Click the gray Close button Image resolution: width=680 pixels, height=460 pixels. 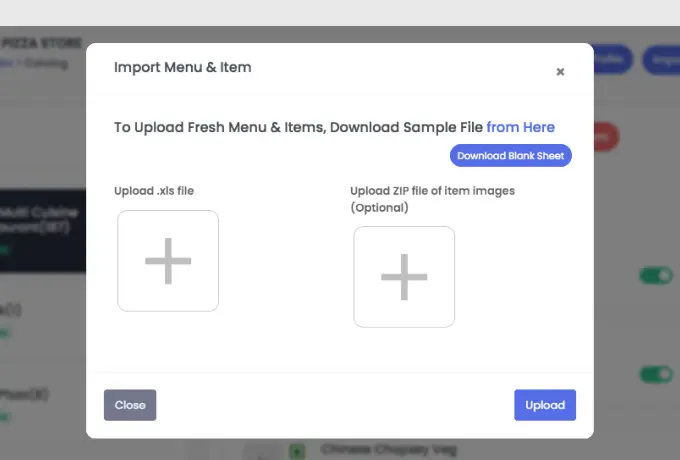pos(130,405)
